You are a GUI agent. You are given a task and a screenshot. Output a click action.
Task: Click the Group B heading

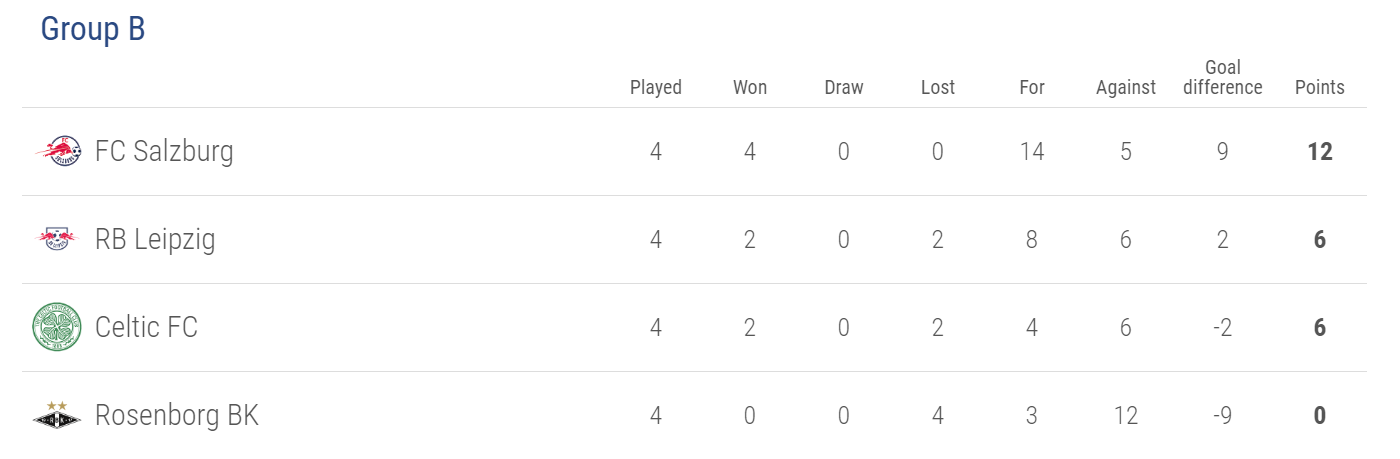click(93, 30)
